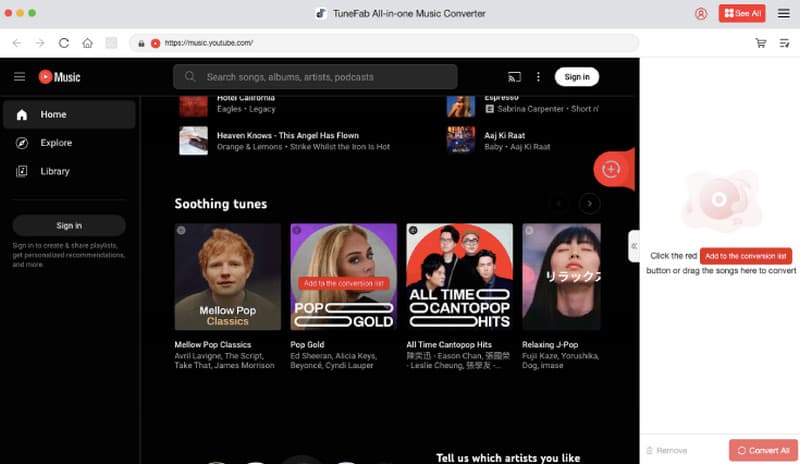Image resolution: width=800 pixels, height=464 pixels.
Task: Collapse the conversion side panel with arrow handle
Action: (x=634, y=246)
